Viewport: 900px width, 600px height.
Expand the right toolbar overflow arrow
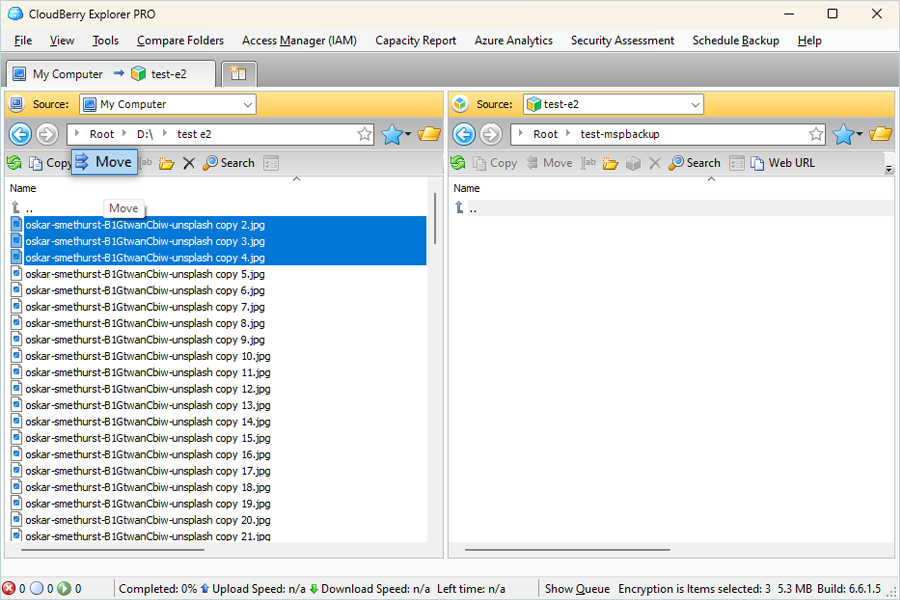coord(889,169)
